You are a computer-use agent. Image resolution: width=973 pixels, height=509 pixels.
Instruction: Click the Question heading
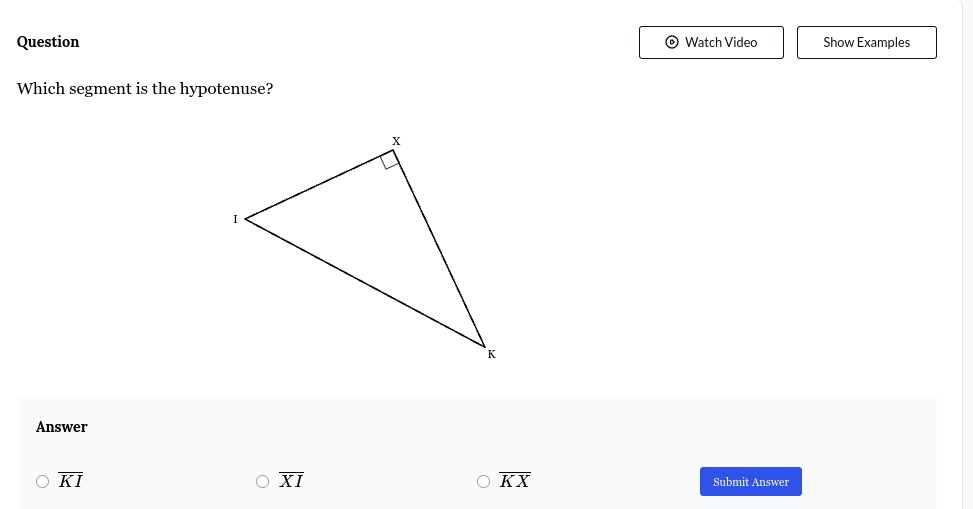[48, 42]
